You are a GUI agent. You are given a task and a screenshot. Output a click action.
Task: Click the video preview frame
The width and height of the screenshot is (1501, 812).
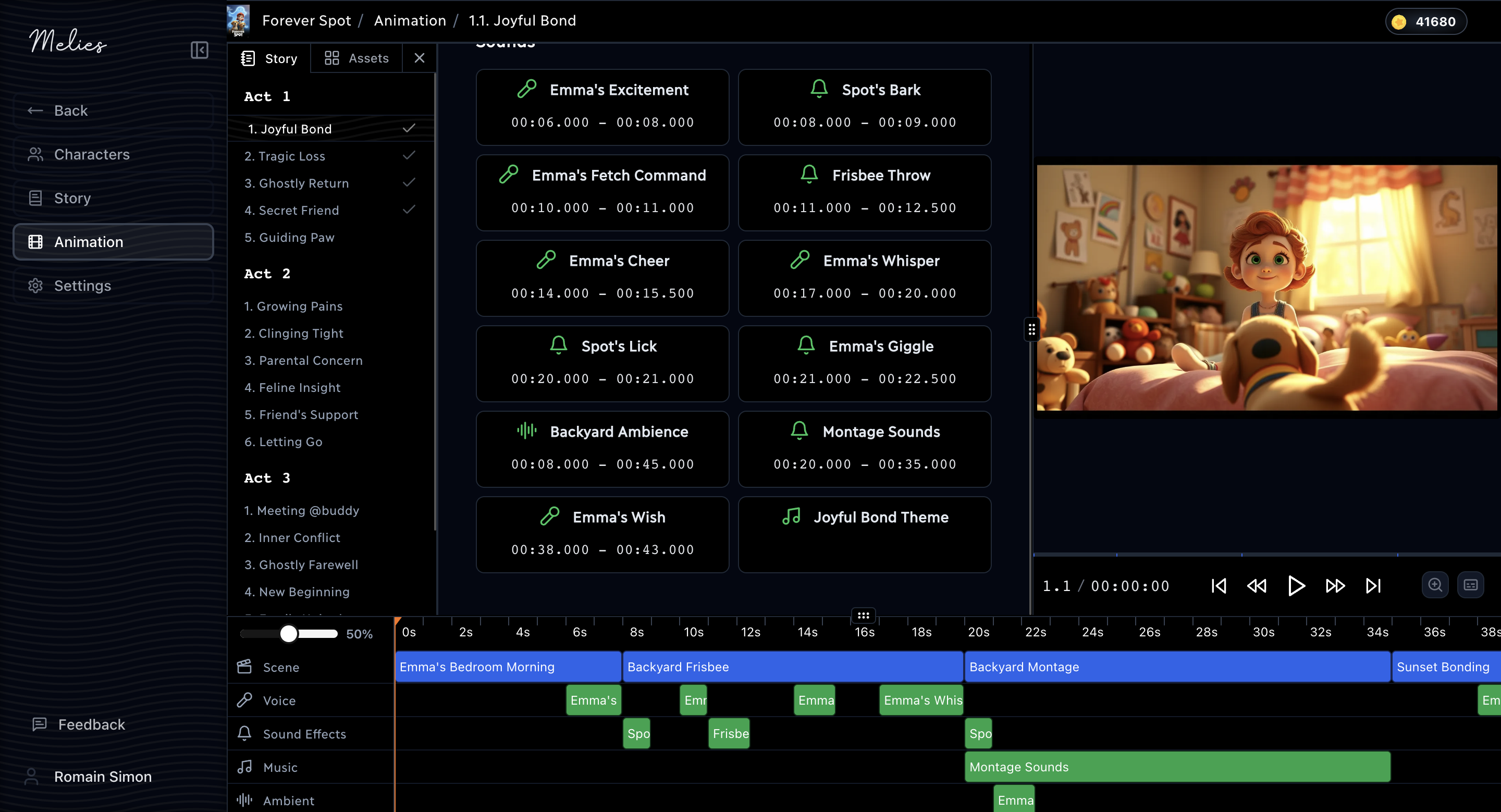(x=1267, y=288)
